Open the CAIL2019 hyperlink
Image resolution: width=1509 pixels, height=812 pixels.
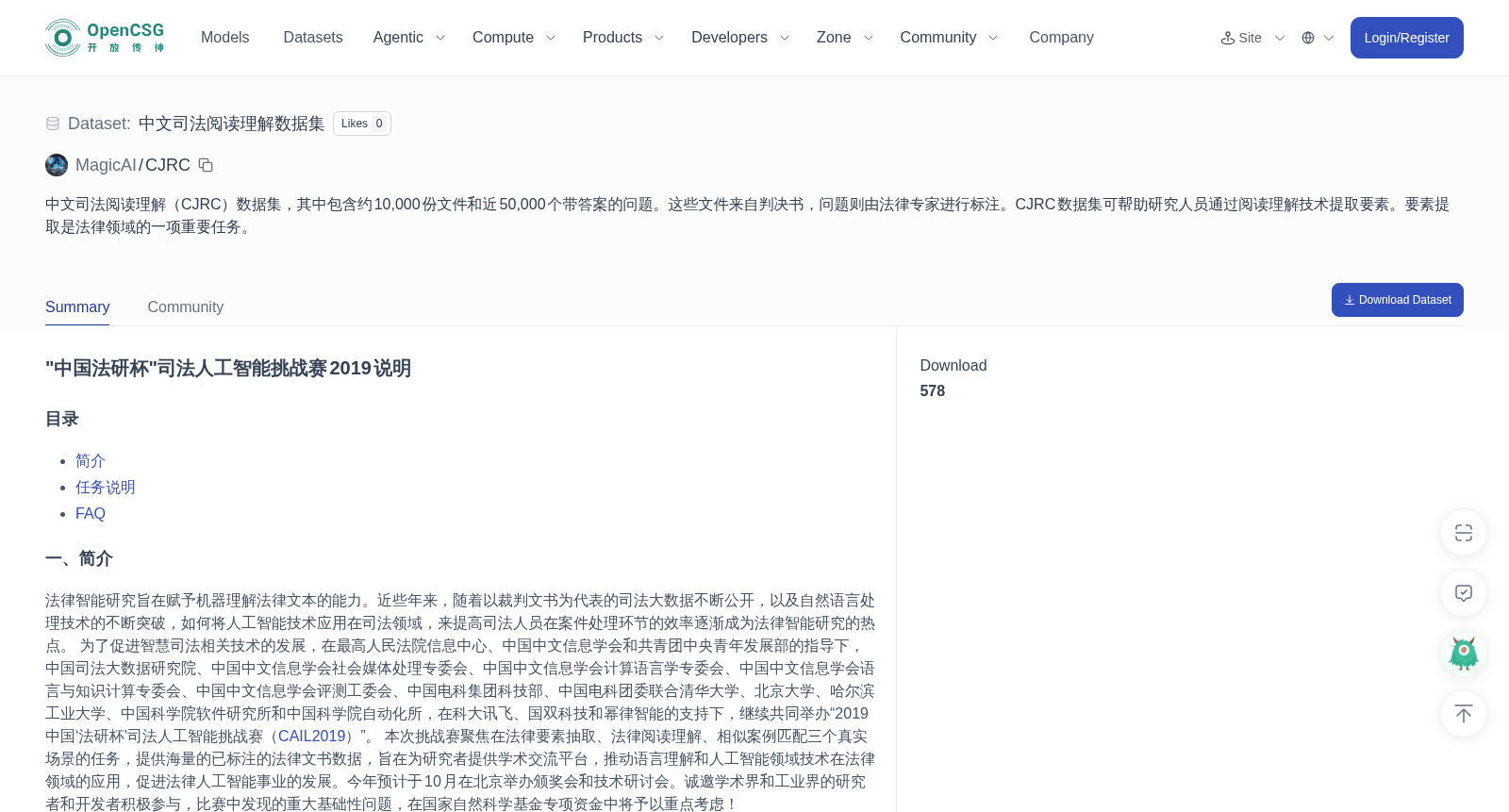(x=312, y=737)
